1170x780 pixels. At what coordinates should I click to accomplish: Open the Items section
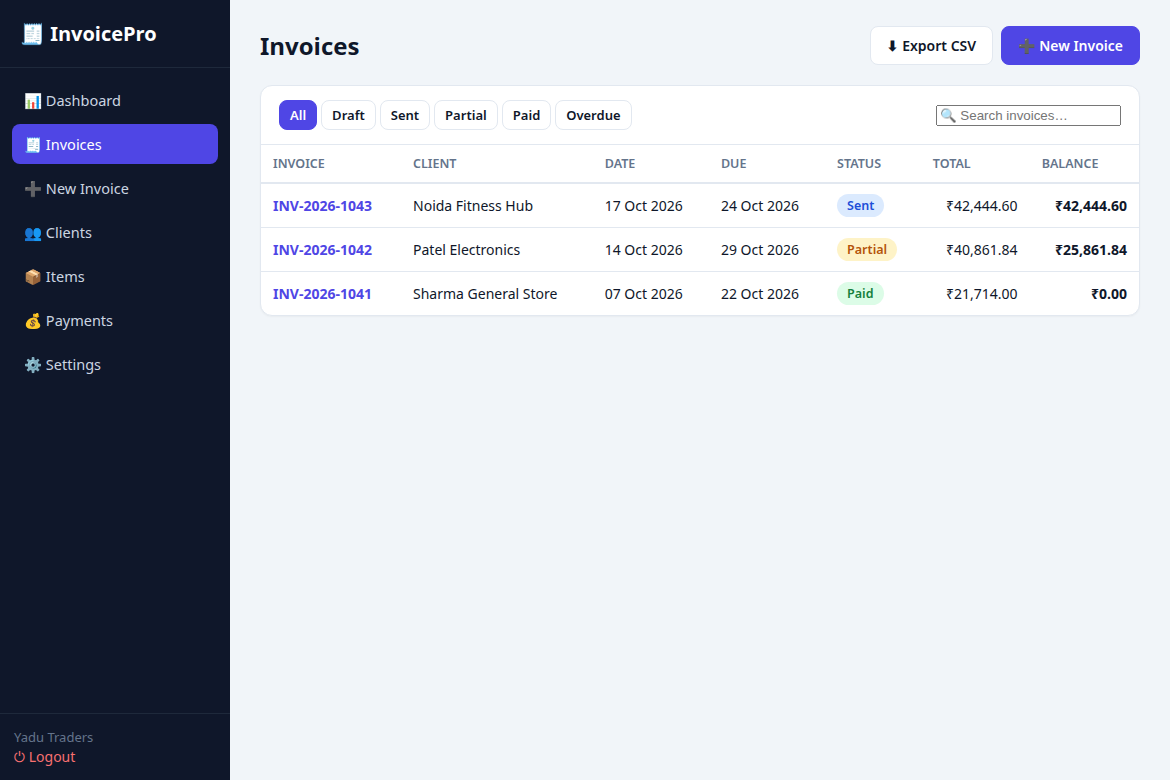[x=115, y=277]
